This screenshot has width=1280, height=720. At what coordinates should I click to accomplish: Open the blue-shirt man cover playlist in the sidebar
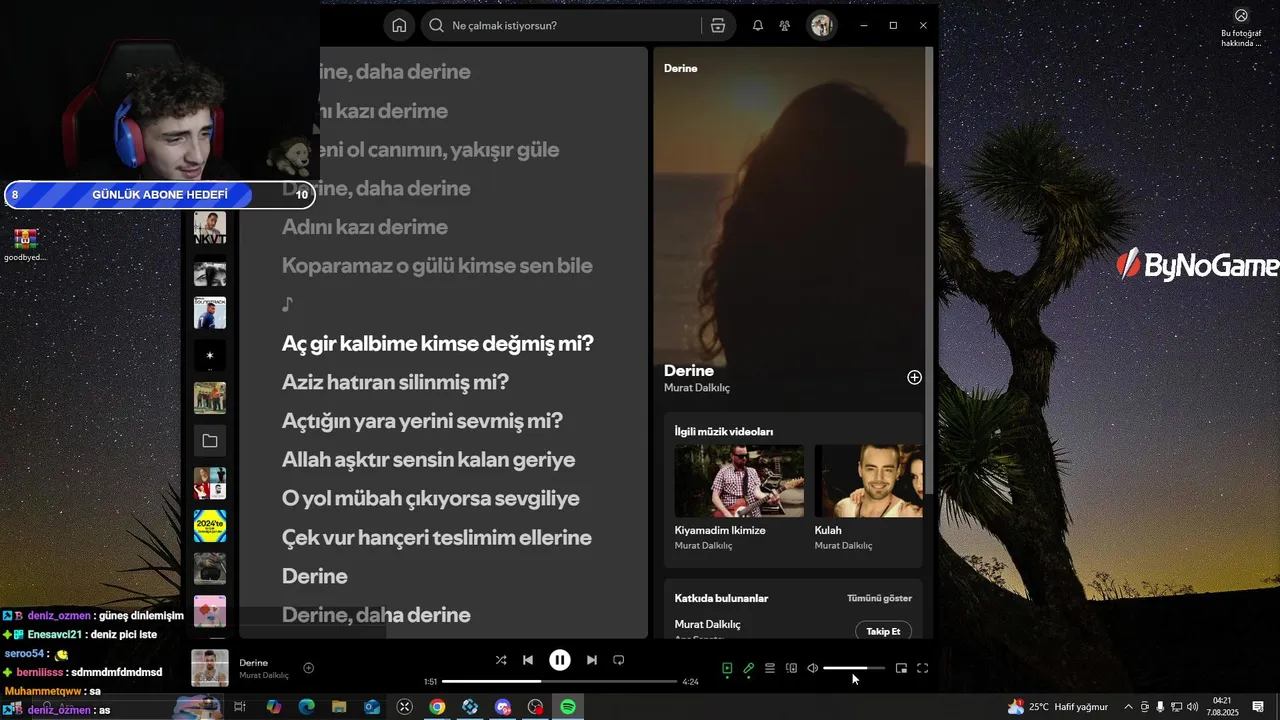[x=210, y=313]
